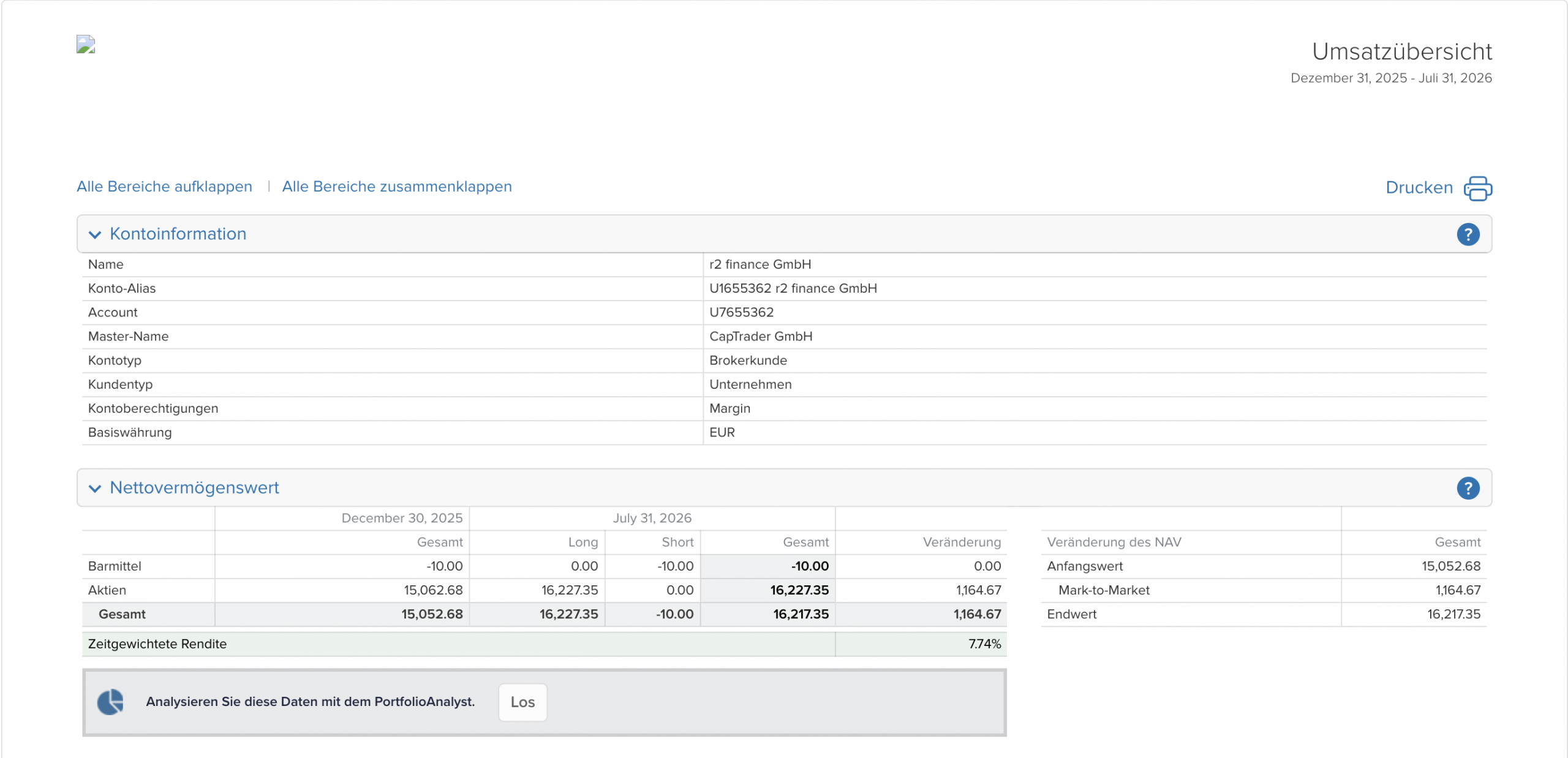Click the broken logo image at top left
The image size is (1568, 758).
point(86,44)
